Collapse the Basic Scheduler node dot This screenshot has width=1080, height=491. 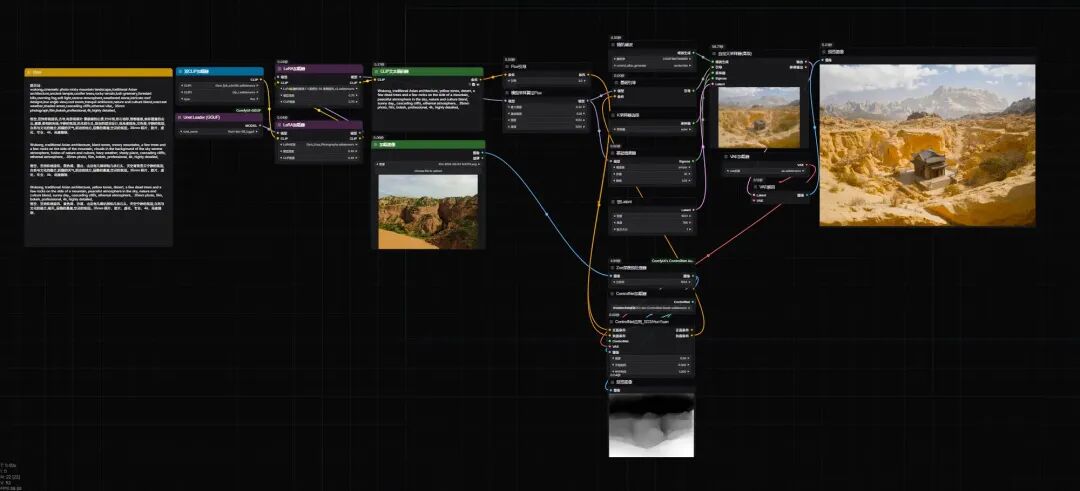coord(613,153)
